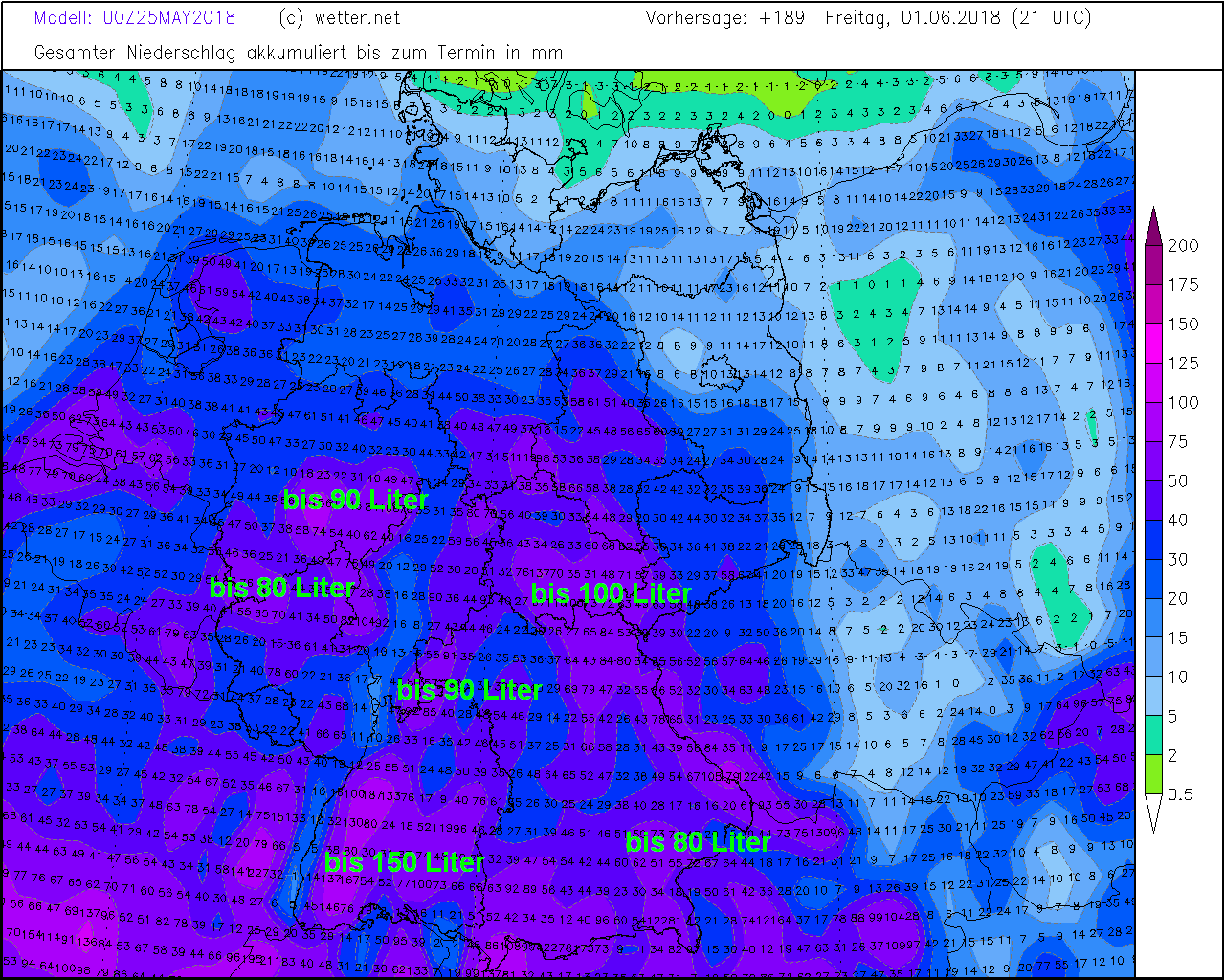Click the date 'Freitag, 01.06.2018 (21 UTC)'
This screenshot has width=1225, height=980.
[958, 18]
